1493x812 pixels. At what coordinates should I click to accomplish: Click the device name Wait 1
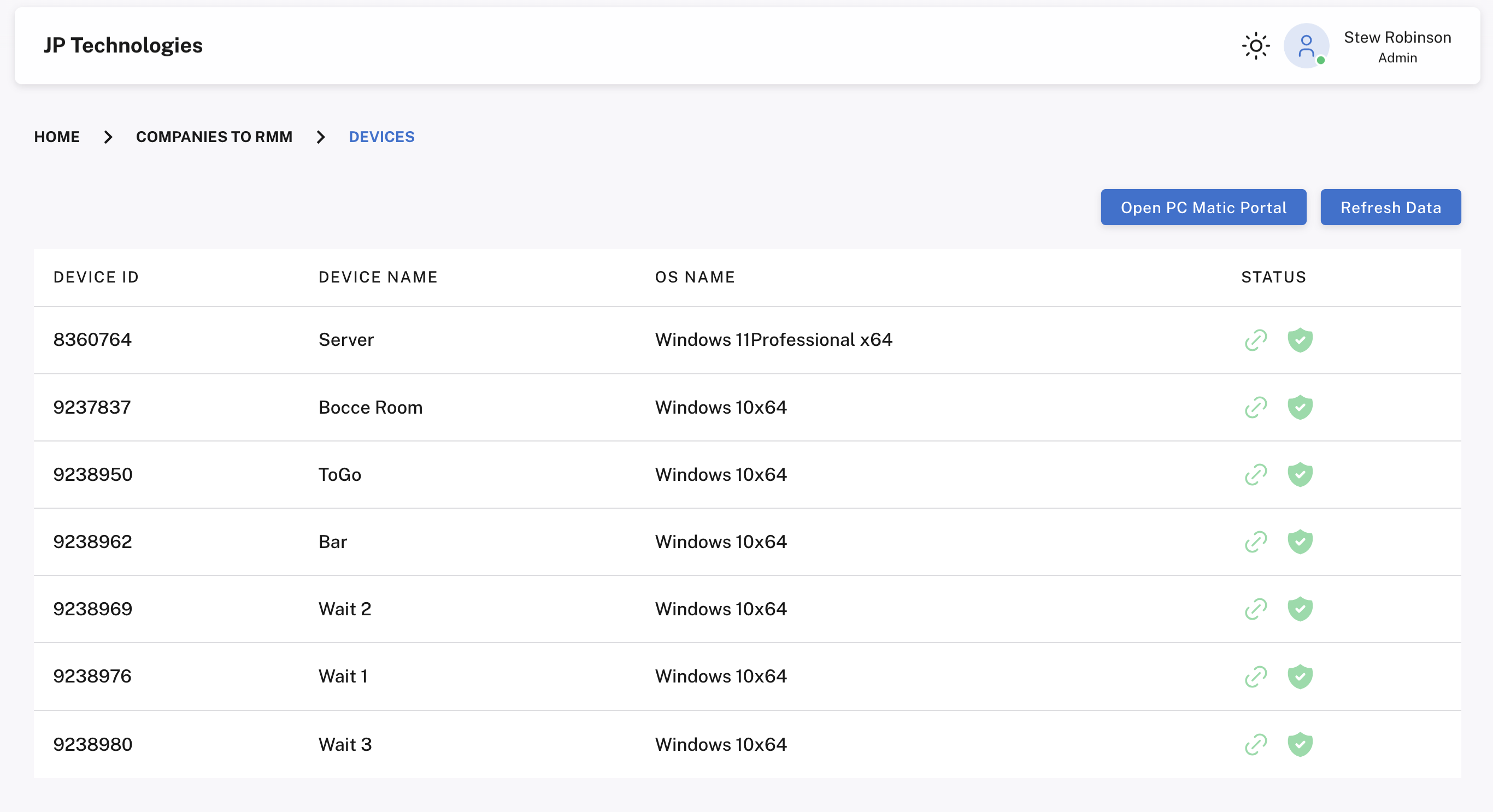point(343,676)
